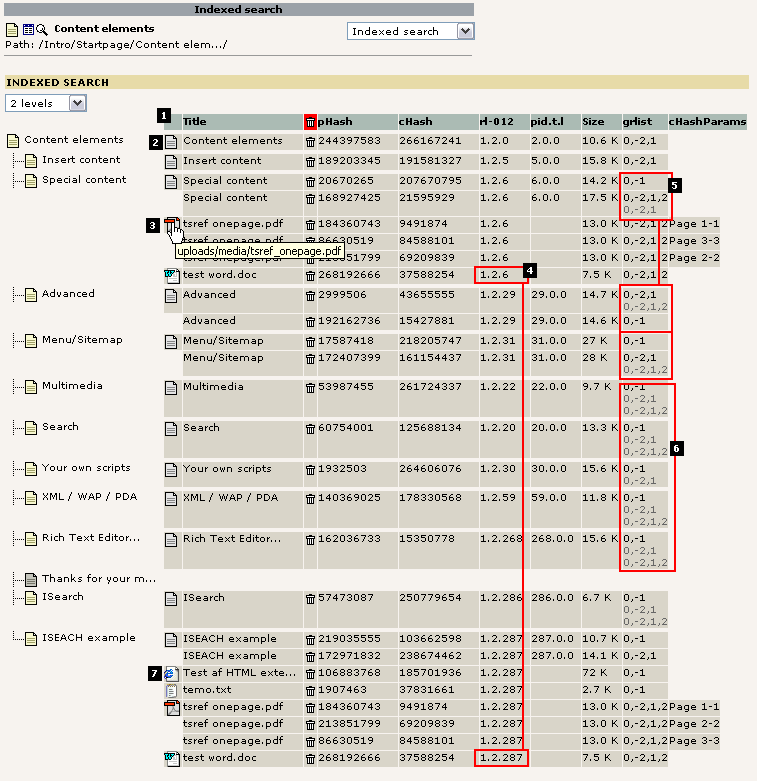The image size is (757, 781).
Task: Remove Multimedia entry using its trash icon
Action: point(310,388)
